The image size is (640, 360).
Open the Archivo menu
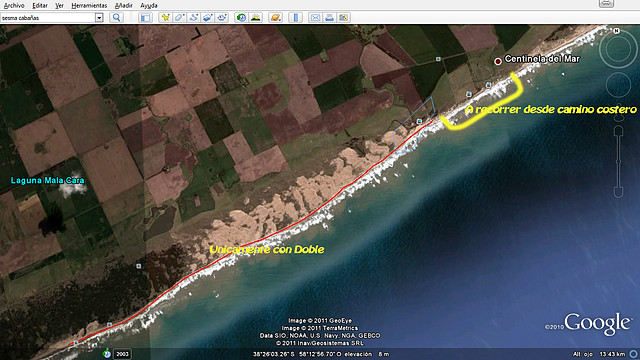point(14,5)
